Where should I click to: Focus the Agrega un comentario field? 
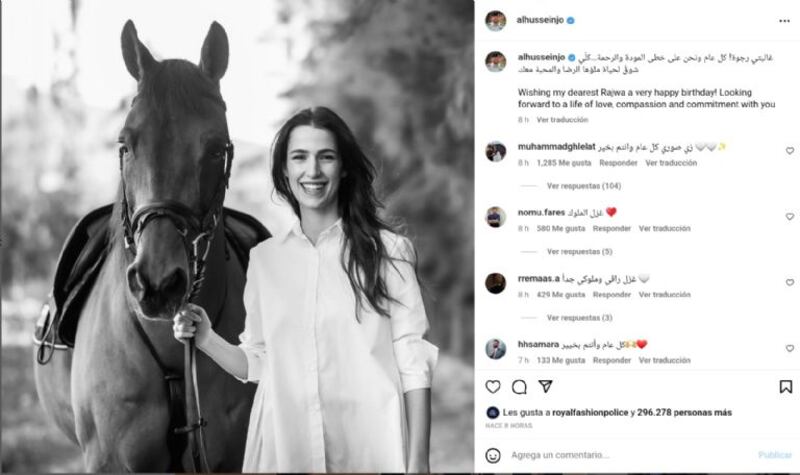[x=630, y=455]
